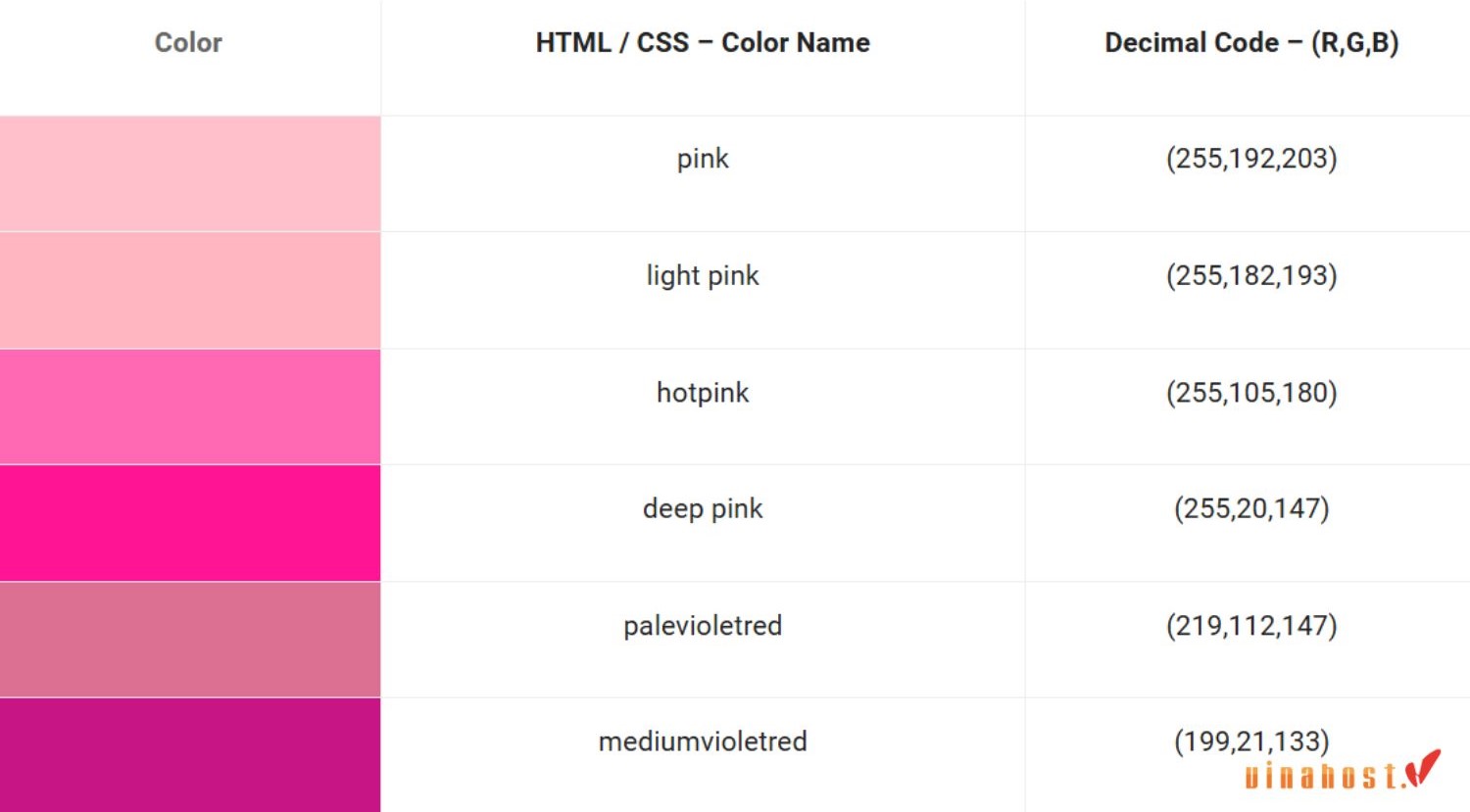
Task: Click the vinahost logo checkmark icon
Action: [x=1423, y=769]
